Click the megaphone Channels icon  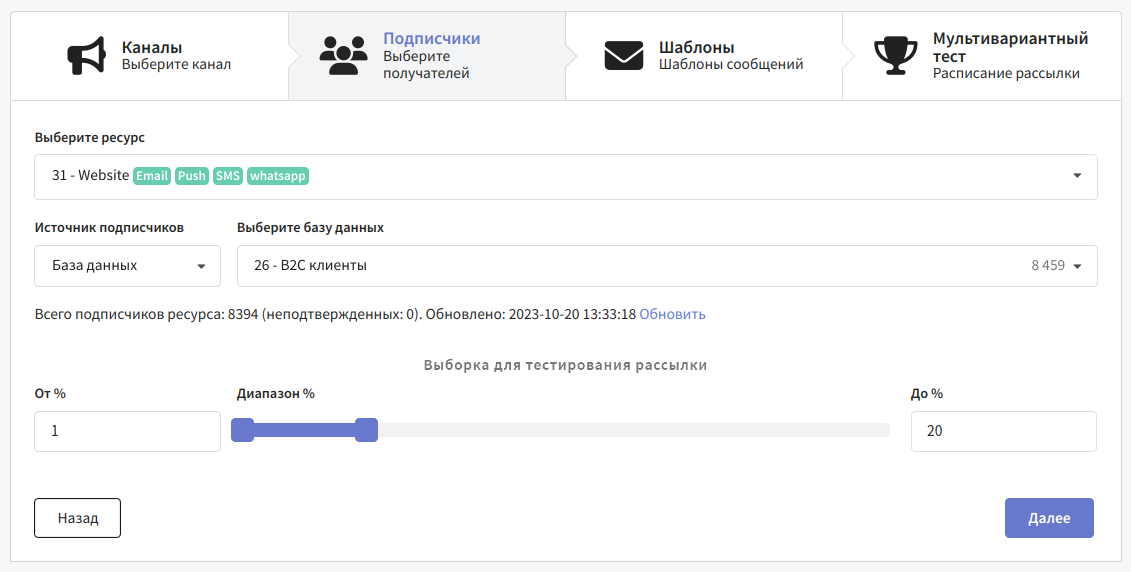pyautogui.click(x=87, y=56)
